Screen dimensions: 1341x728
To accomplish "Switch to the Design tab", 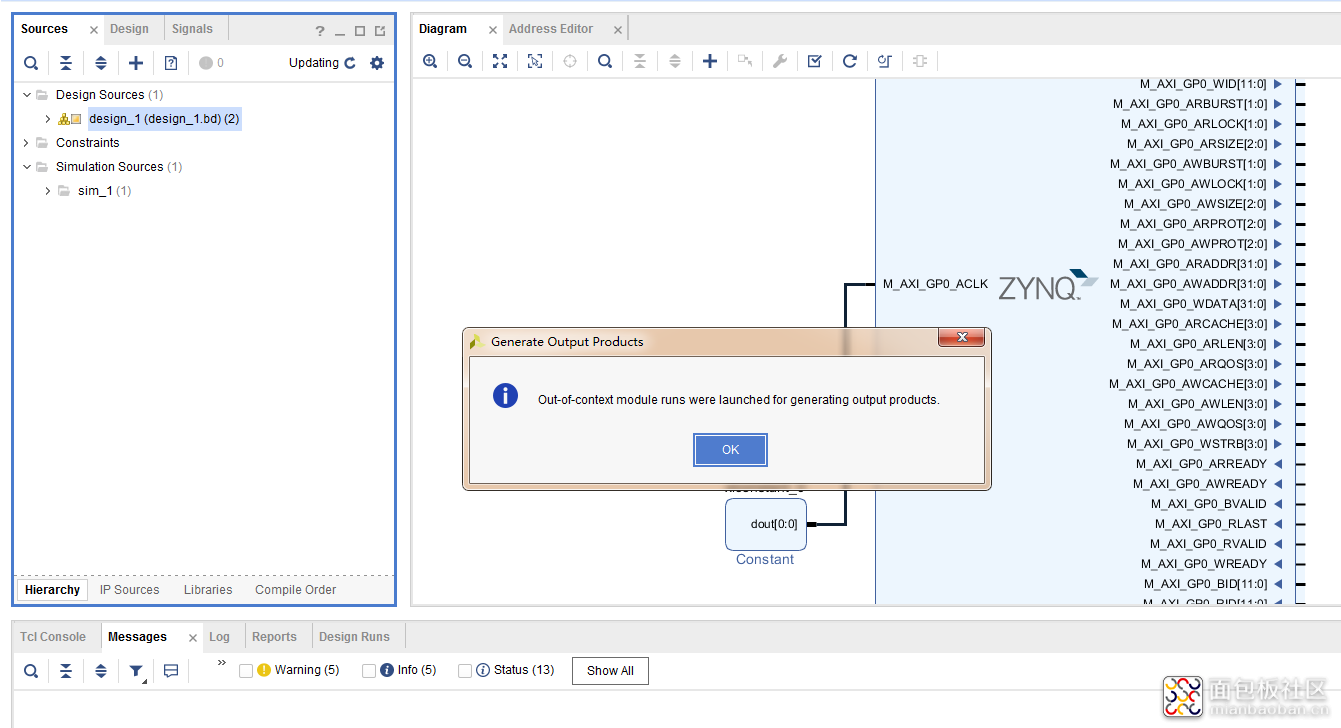I will pyautogui.click(x=129, y=29).
